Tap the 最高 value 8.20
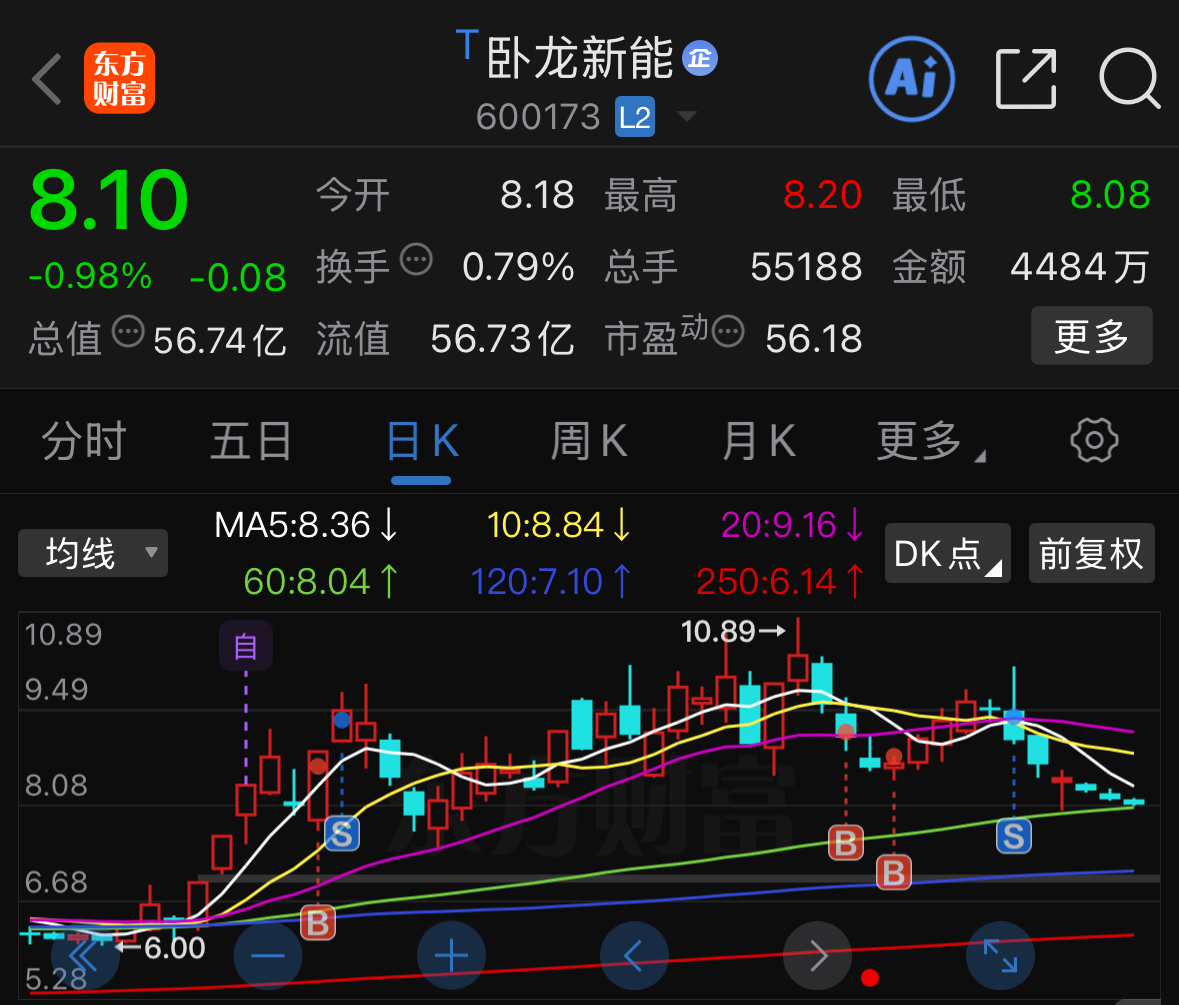The width and height of the screenshot is (1179, 1005). (822, 195)
